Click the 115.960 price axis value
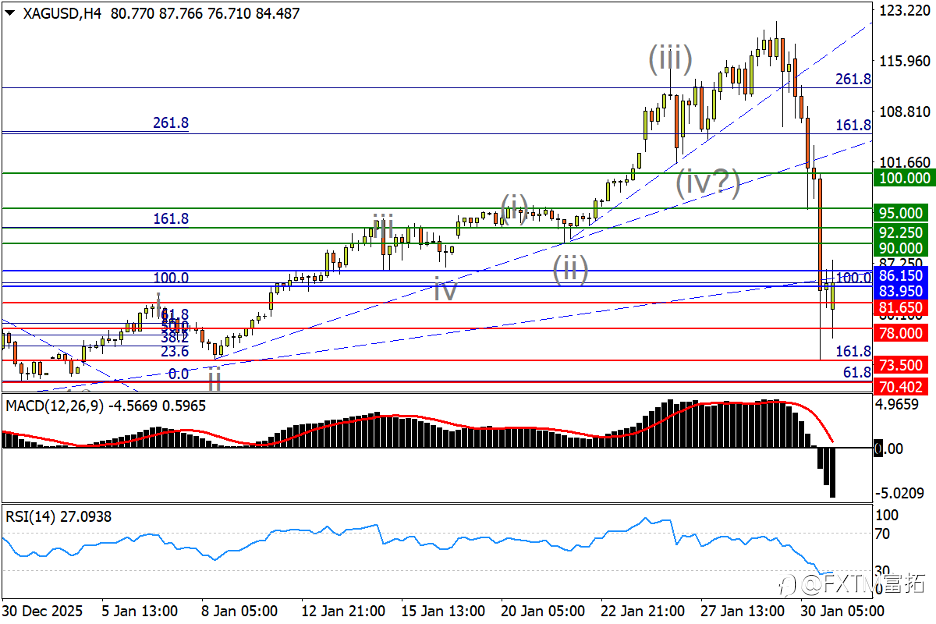 click(x=904, y=60)
